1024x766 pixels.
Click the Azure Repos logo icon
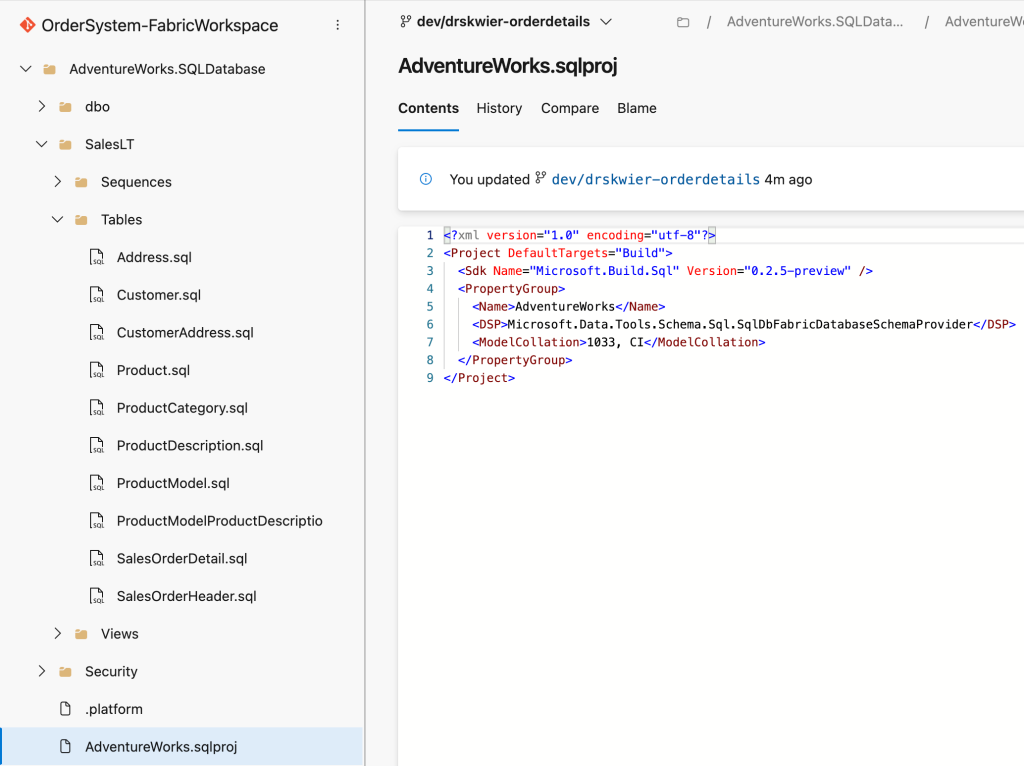tap(27, 25)
